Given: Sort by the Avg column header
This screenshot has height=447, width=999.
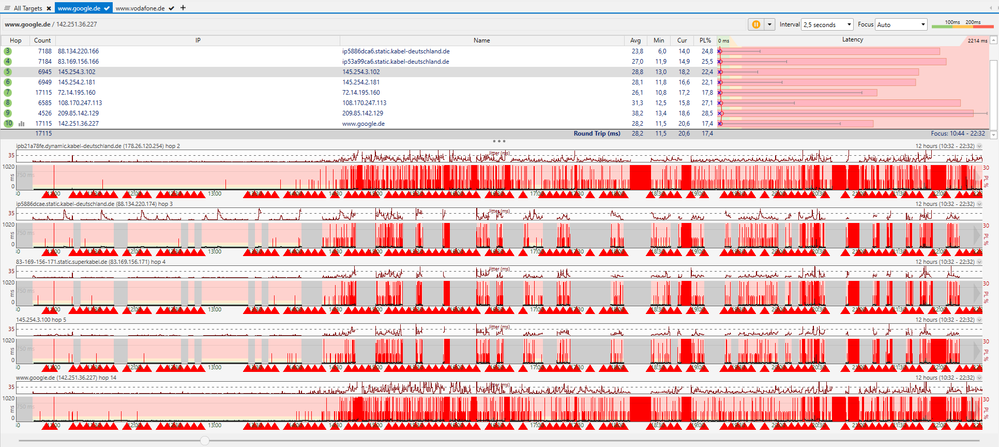Looking at the screenshot, I should click(636, 40).
